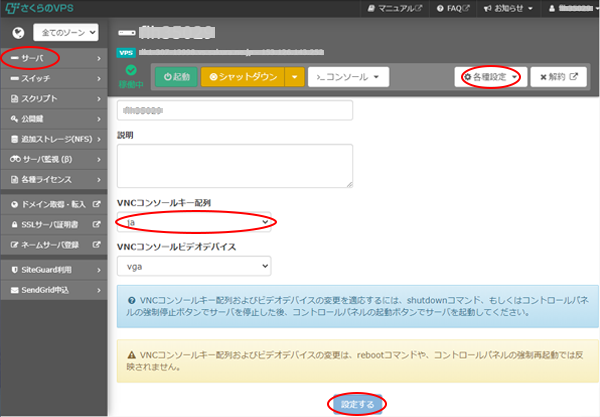Expand the shutdown options arrow
The image size is (600, 417).
point(294,77)
